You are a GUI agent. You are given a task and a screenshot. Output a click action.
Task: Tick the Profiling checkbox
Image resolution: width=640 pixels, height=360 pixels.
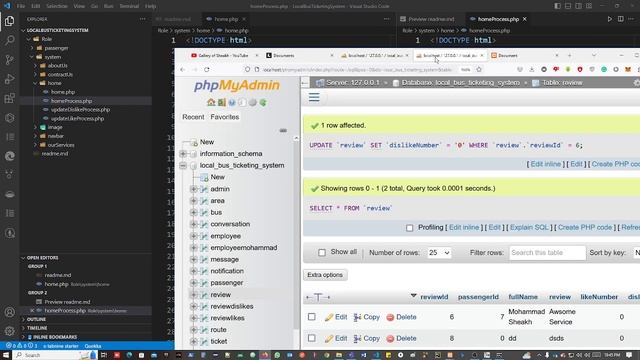[x=409, y=228]
